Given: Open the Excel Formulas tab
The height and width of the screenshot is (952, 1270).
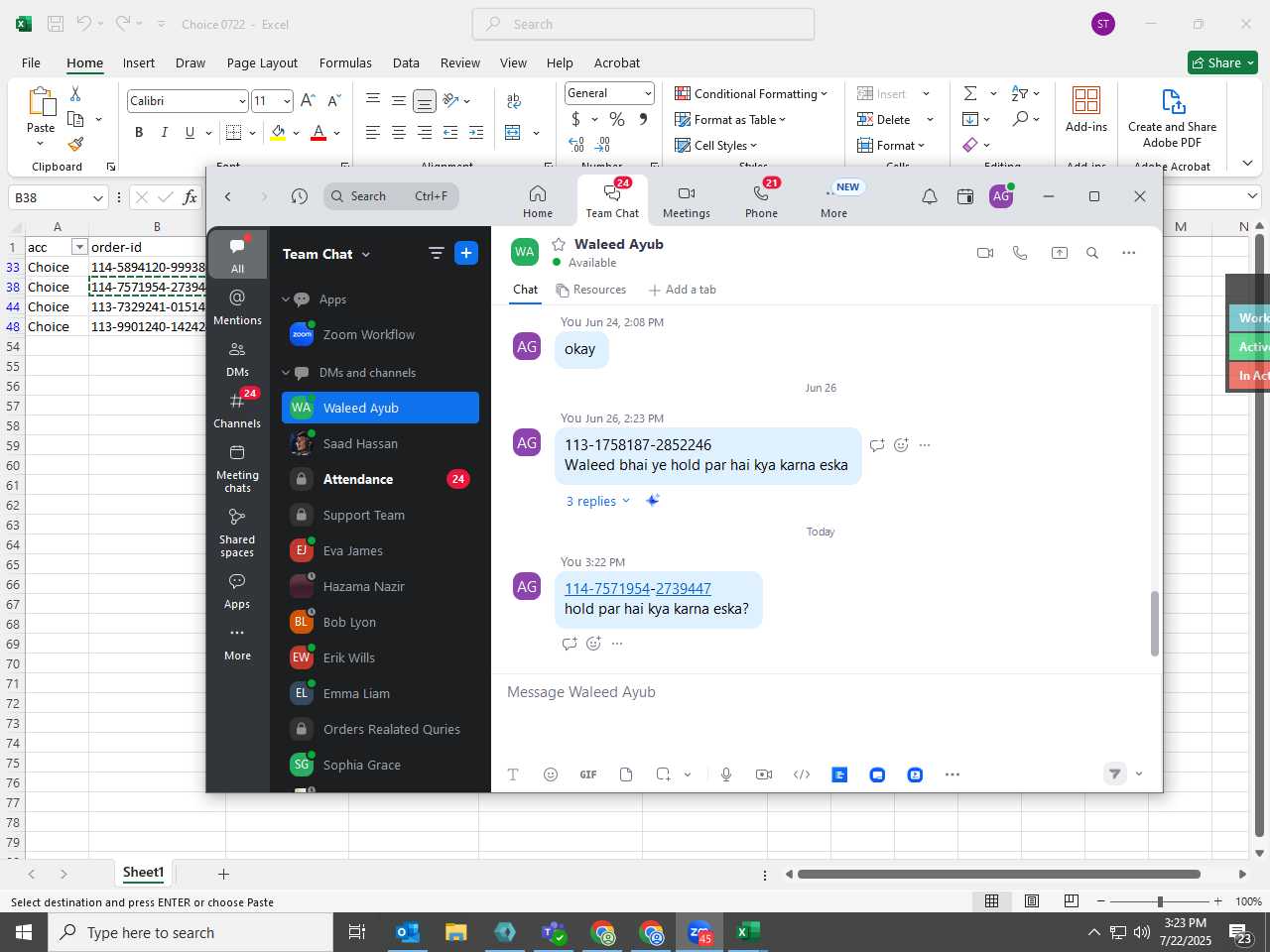Looking at the screenshot, I should tap(345, 62).
